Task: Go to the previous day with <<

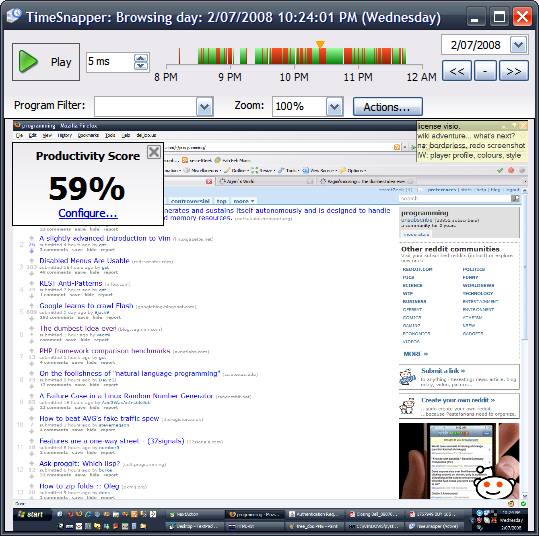Action: (x=456, y=71)
